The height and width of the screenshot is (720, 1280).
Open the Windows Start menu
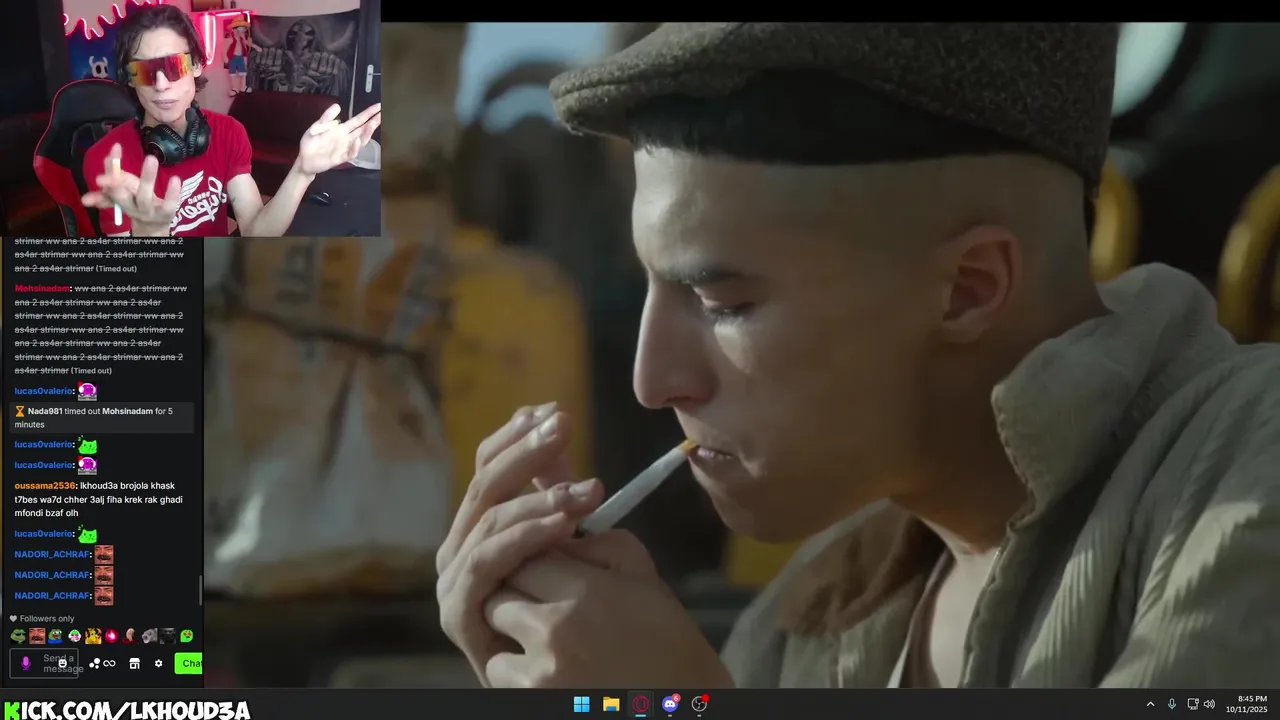pos(581,704)
